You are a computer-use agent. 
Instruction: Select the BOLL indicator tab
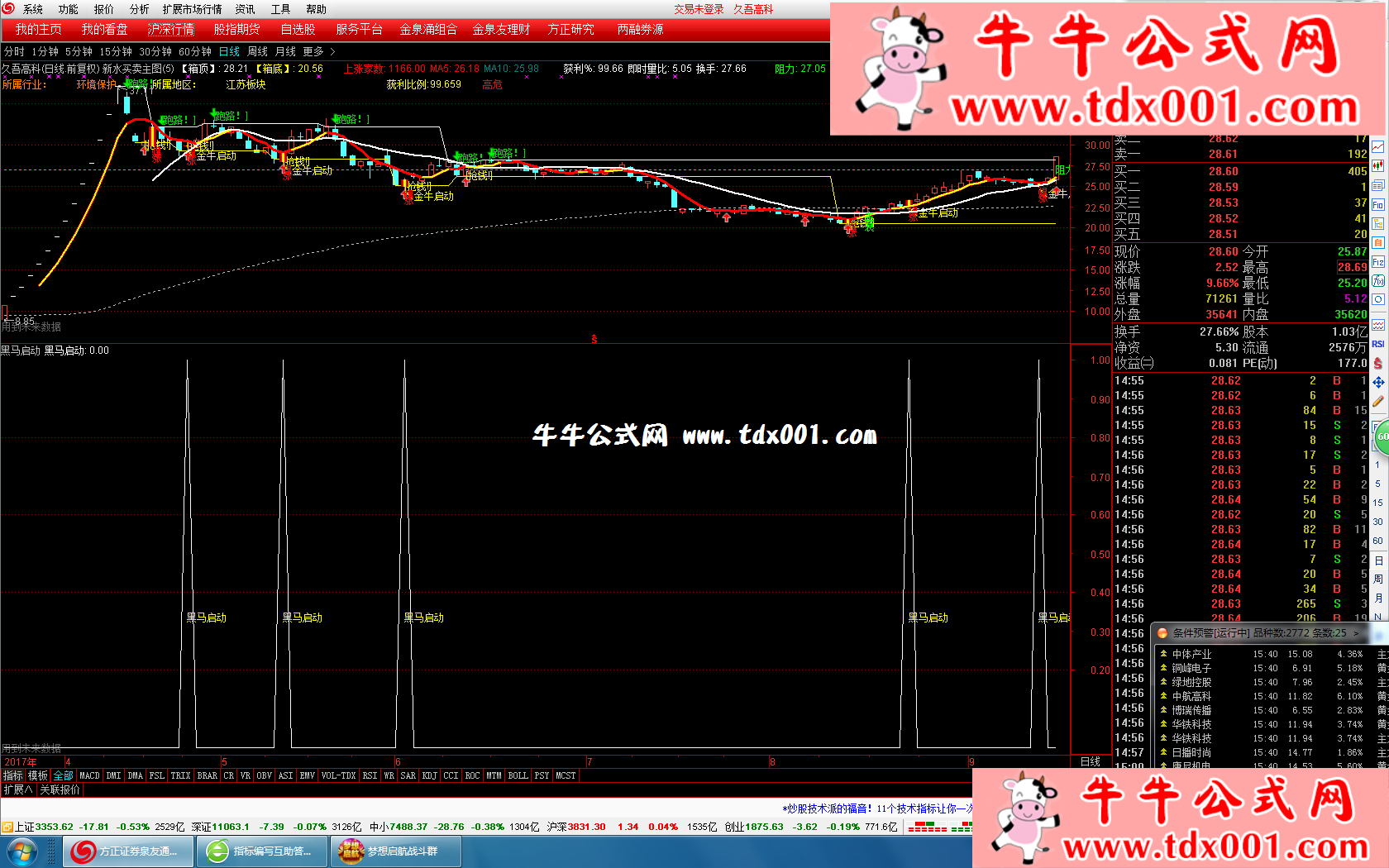point(518,775)
